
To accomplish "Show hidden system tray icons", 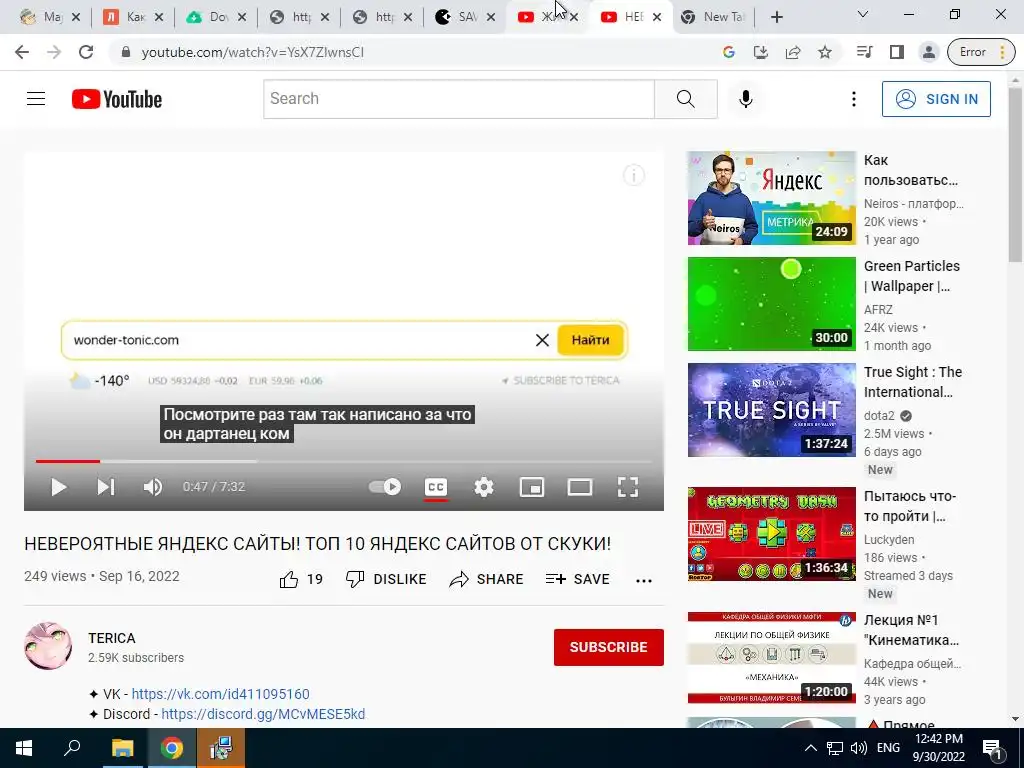I will coord(810,748).
